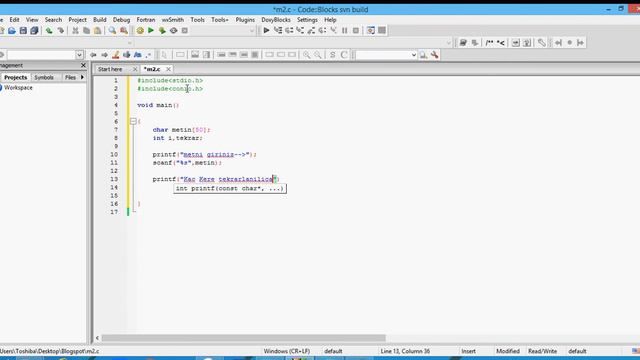The height and width of the screenshot is (360, 640).
Task: Open the Build menu
Action: coord(100,20)
